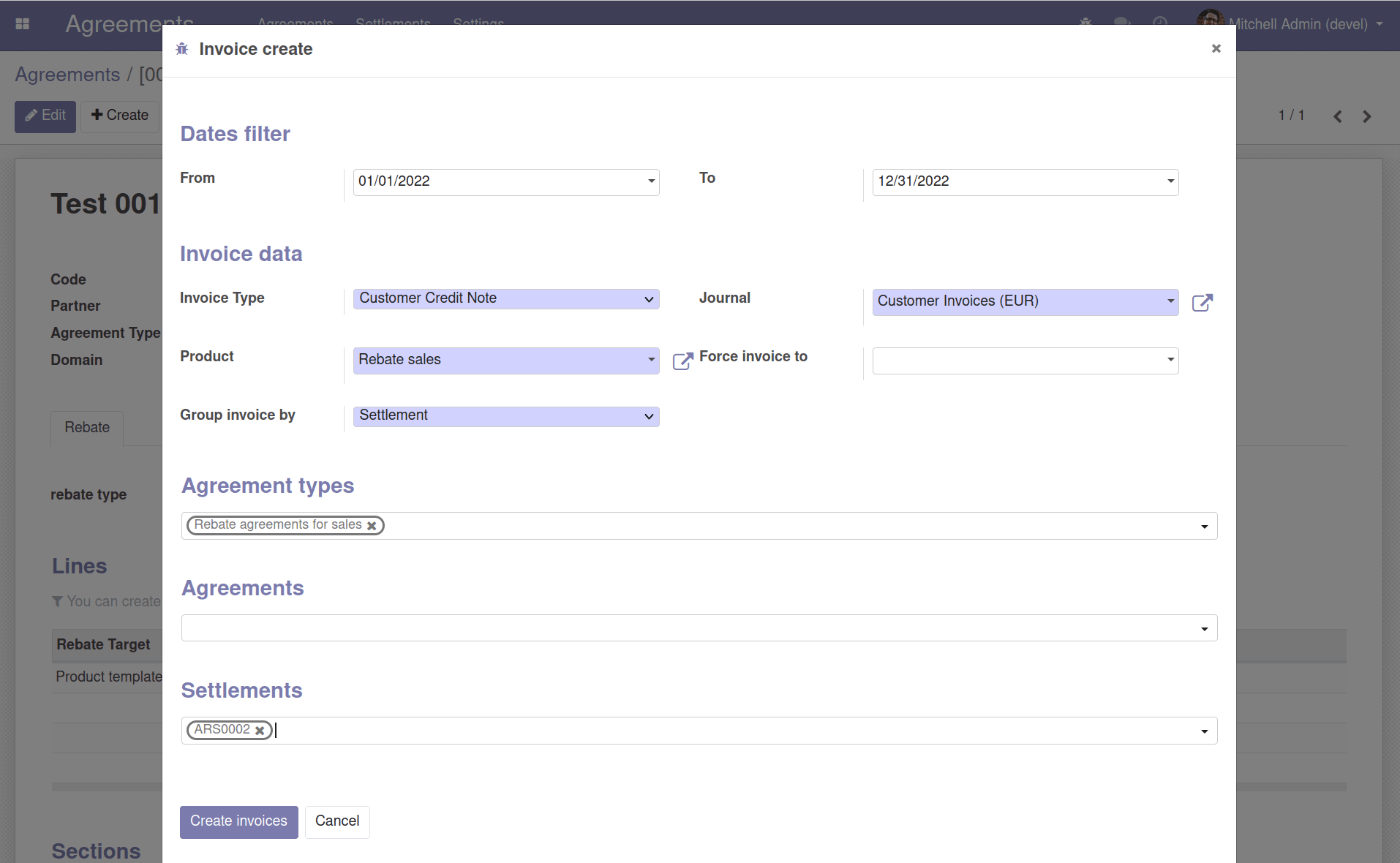Click the To date input field
The width and height of the screenshot is (1400, 863).
coord(1025,182)
